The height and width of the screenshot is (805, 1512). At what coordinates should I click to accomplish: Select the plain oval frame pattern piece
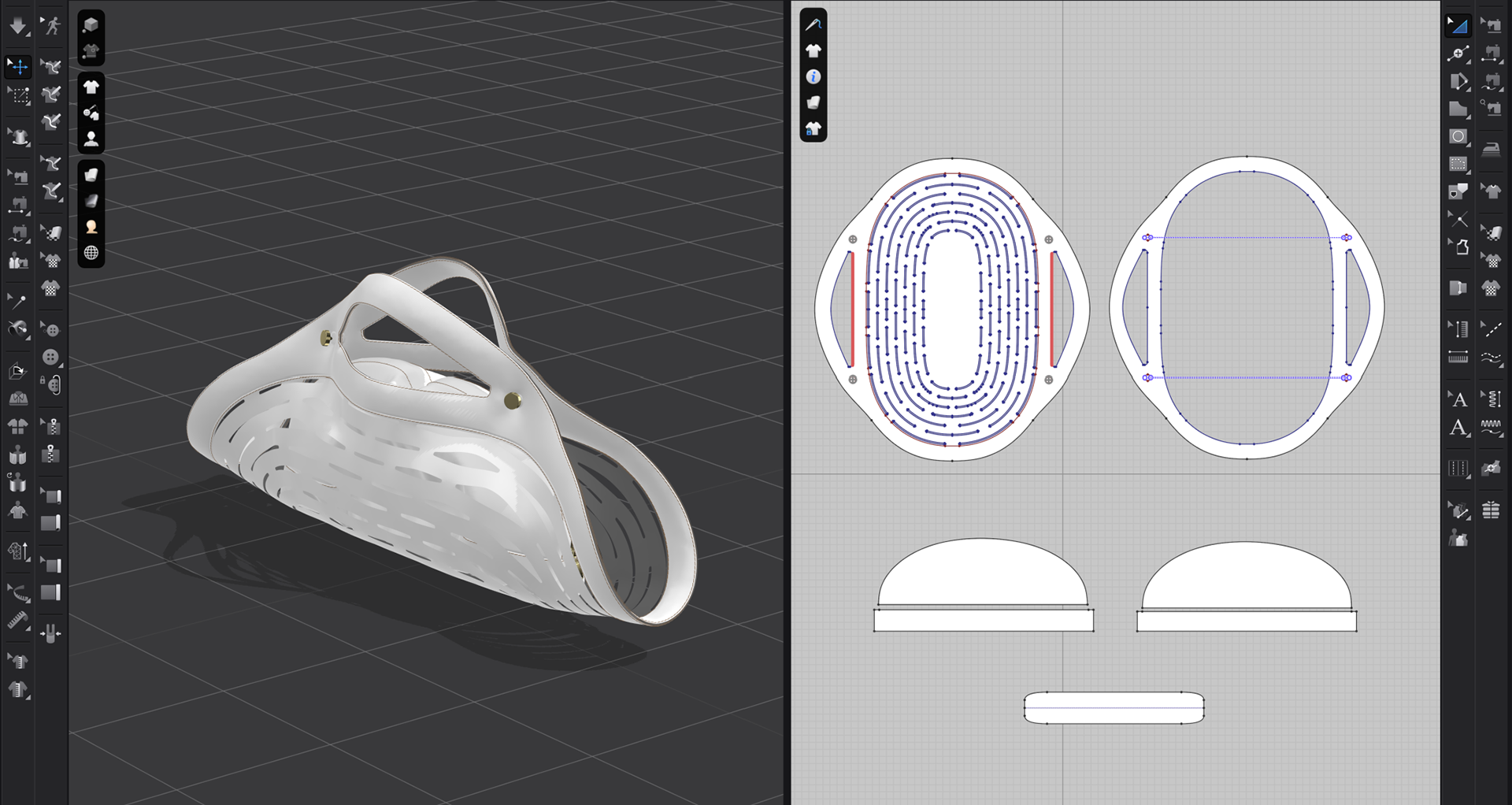click(1247, 308)
